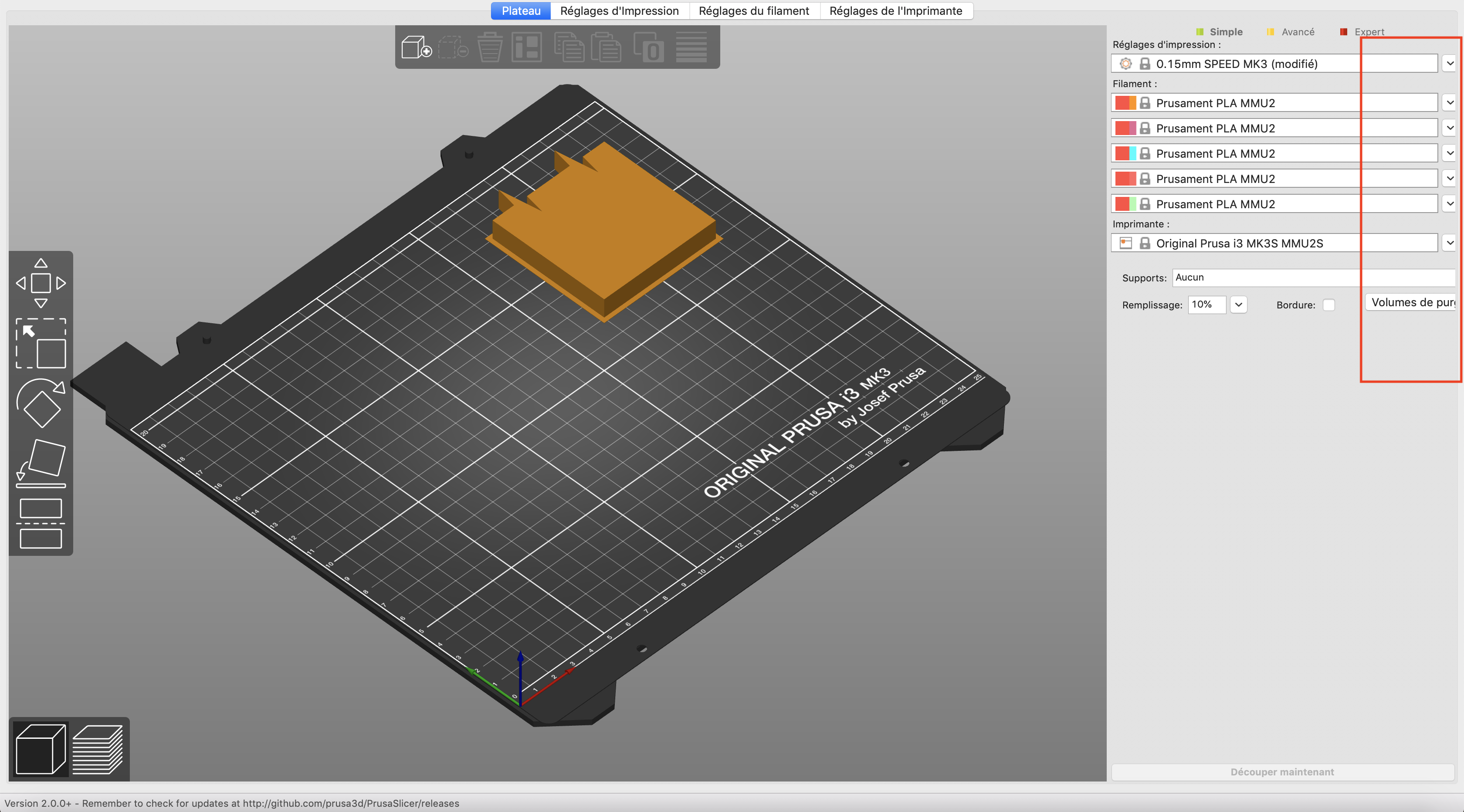
Task: Open the PrusaSlicer releases link in status bar
Action: click(351, 803)
